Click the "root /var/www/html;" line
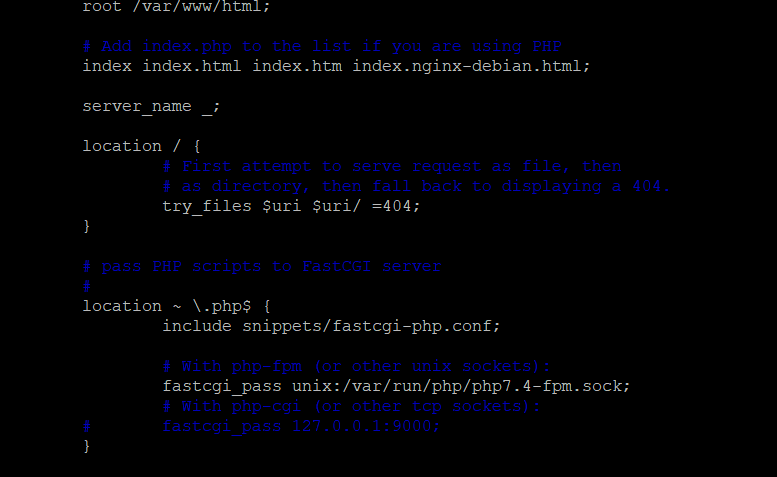Viewport: 777px width, 477px height. pos(176,6)
